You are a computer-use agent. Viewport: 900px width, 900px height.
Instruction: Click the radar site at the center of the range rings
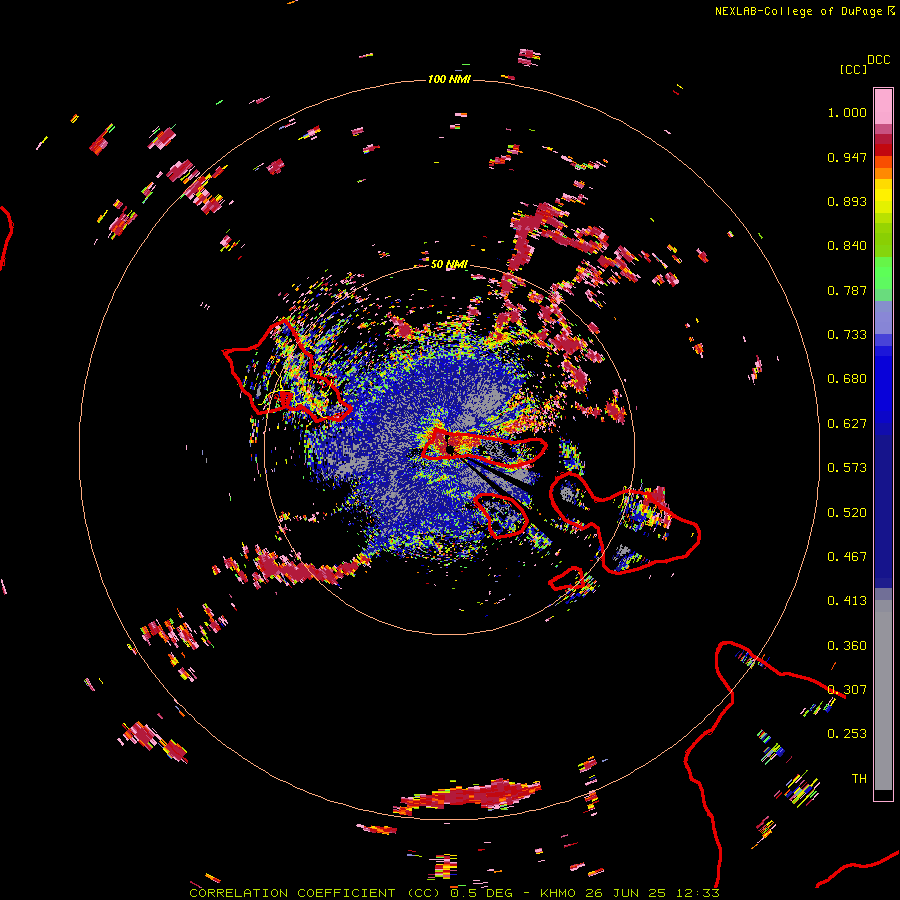tap(449, 449)
